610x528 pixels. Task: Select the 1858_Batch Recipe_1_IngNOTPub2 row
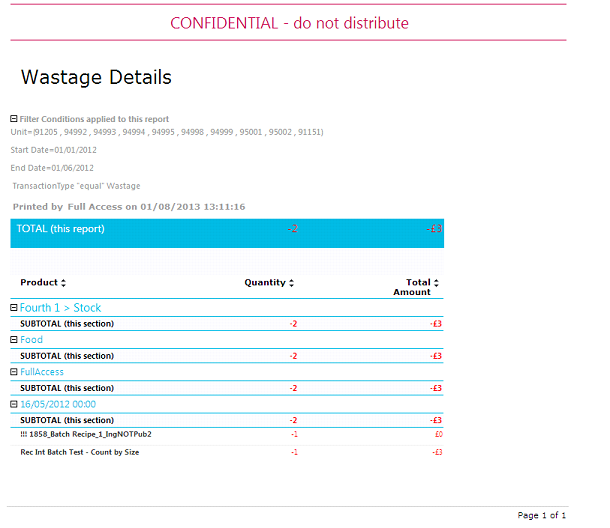click(x=86, y=435)
